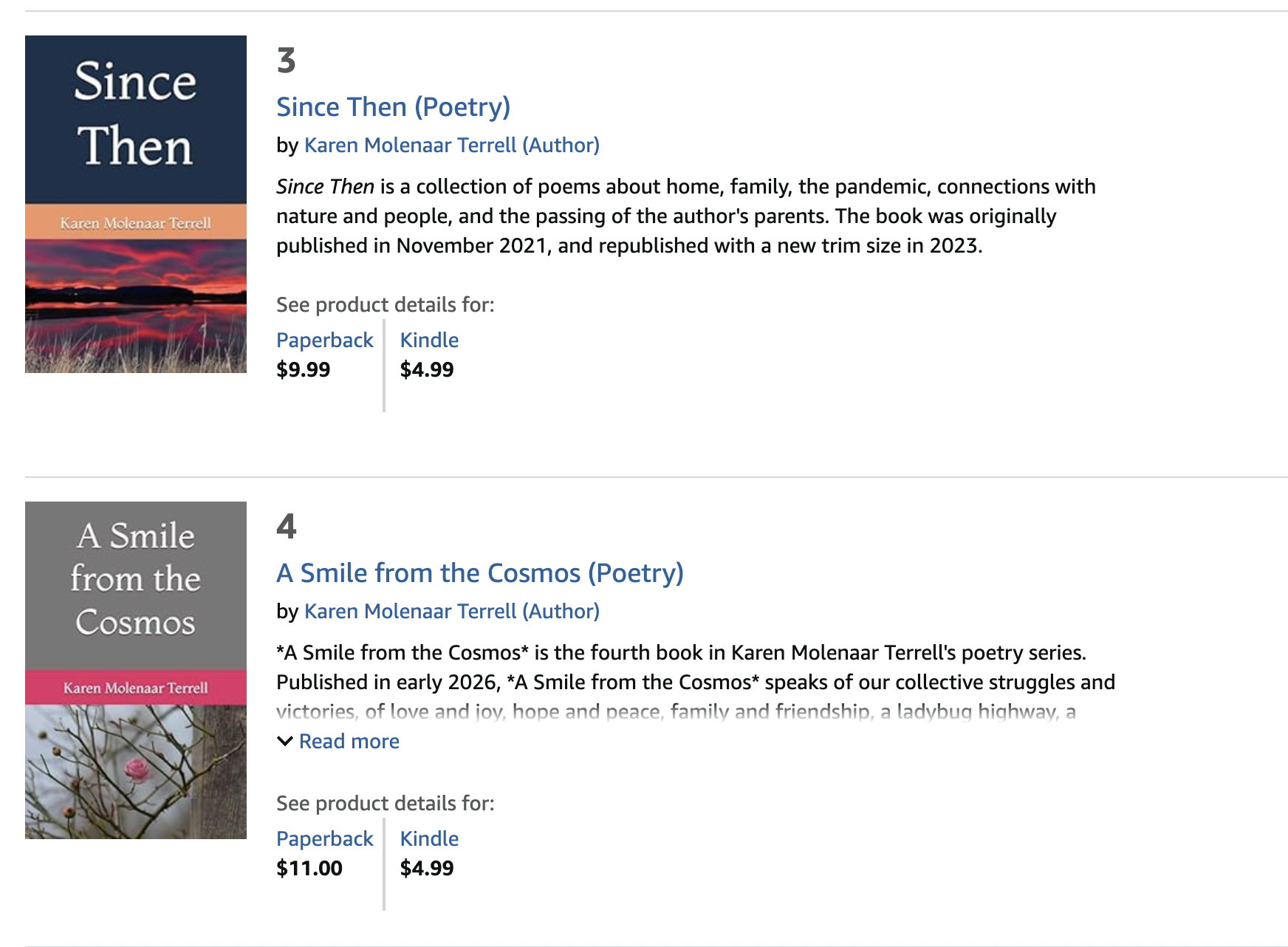View Paperback details for A Smile from the Cosmos
The width and height of the screenshot is (1288, 947).
tap(324, 839)
